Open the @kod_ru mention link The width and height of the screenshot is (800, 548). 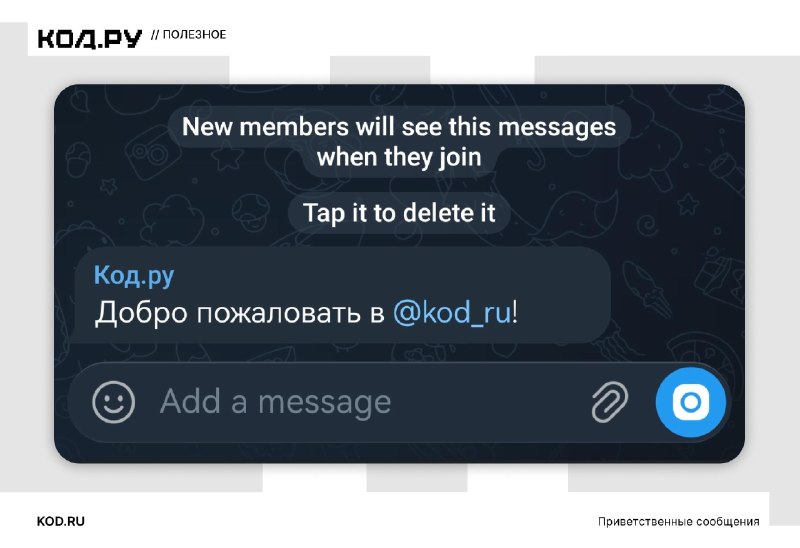(x=452, y=312)
